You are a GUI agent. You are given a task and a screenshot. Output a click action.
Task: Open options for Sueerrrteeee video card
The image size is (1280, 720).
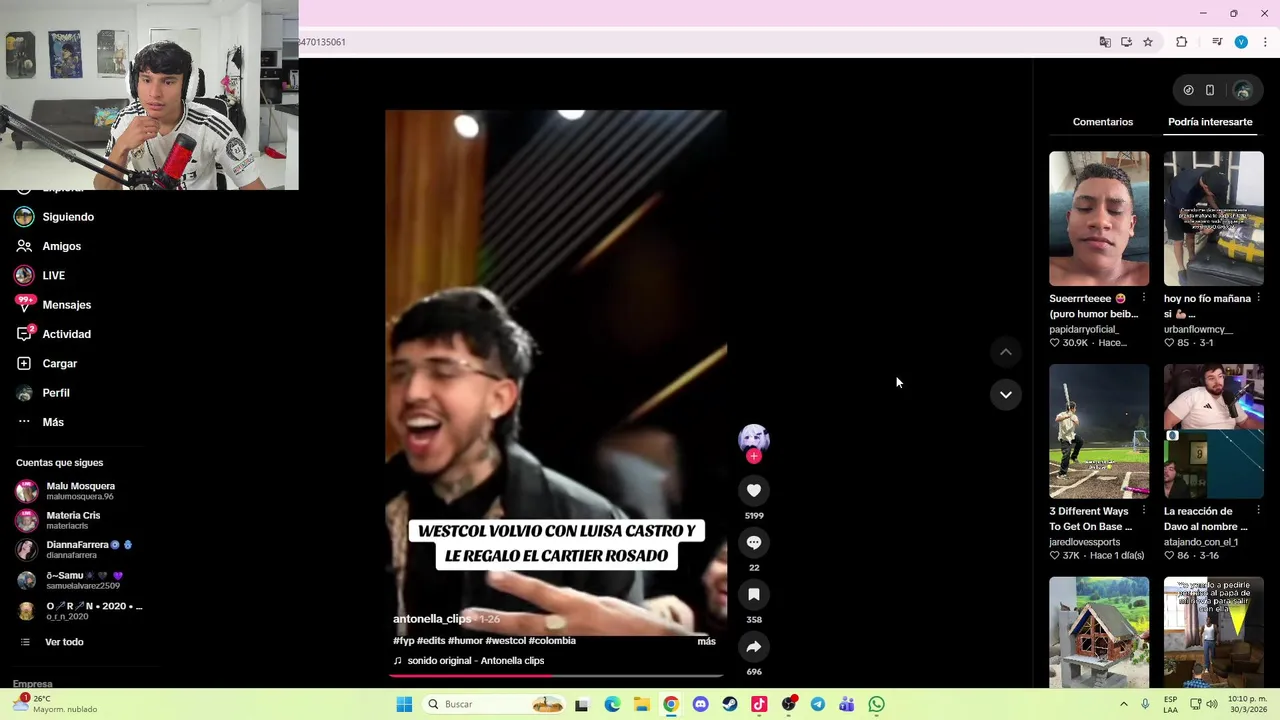(x=1144, y=298)
